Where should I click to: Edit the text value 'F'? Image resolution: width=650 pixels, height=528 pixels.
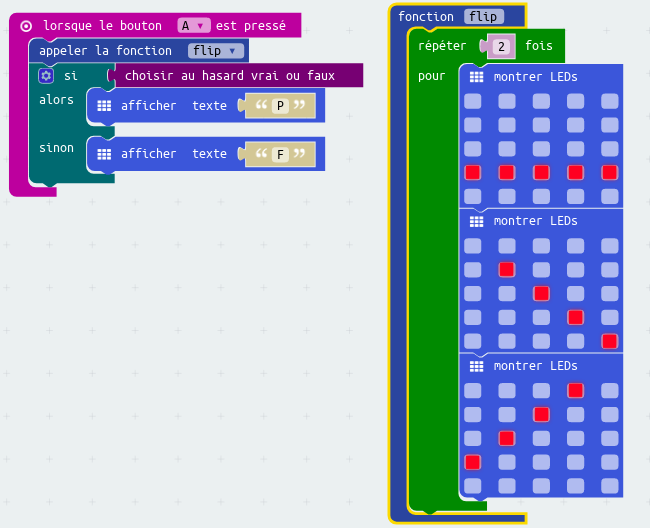(x=280, y=155)
